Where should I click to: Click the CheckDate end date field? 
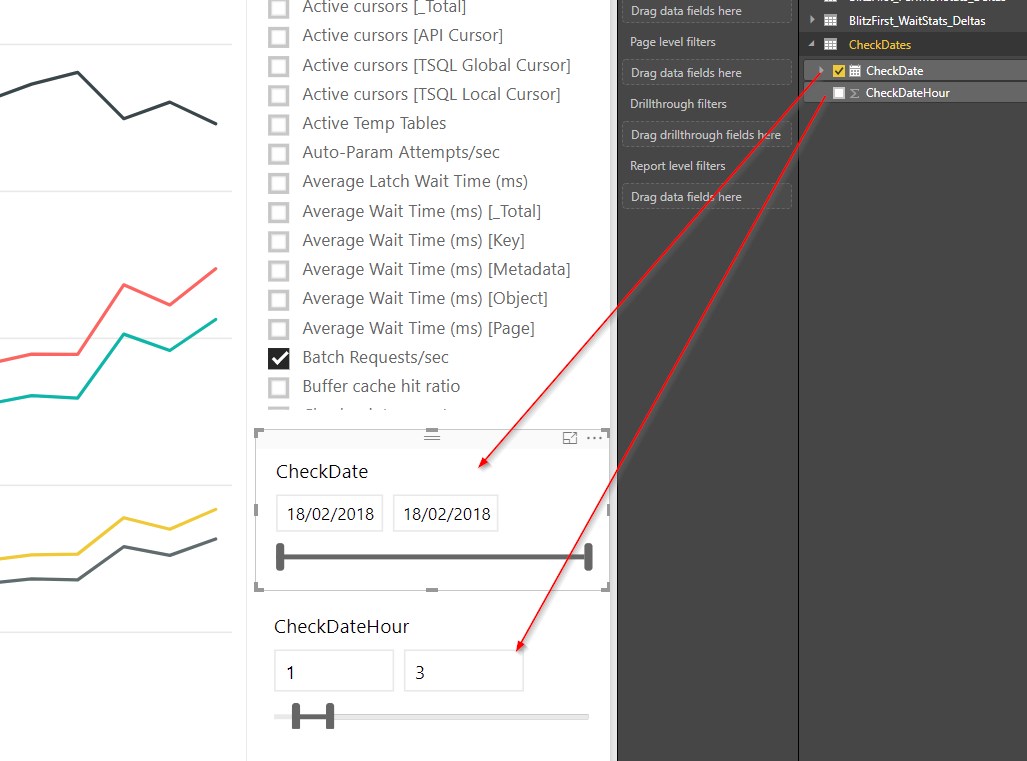click(x=446, y=513)
